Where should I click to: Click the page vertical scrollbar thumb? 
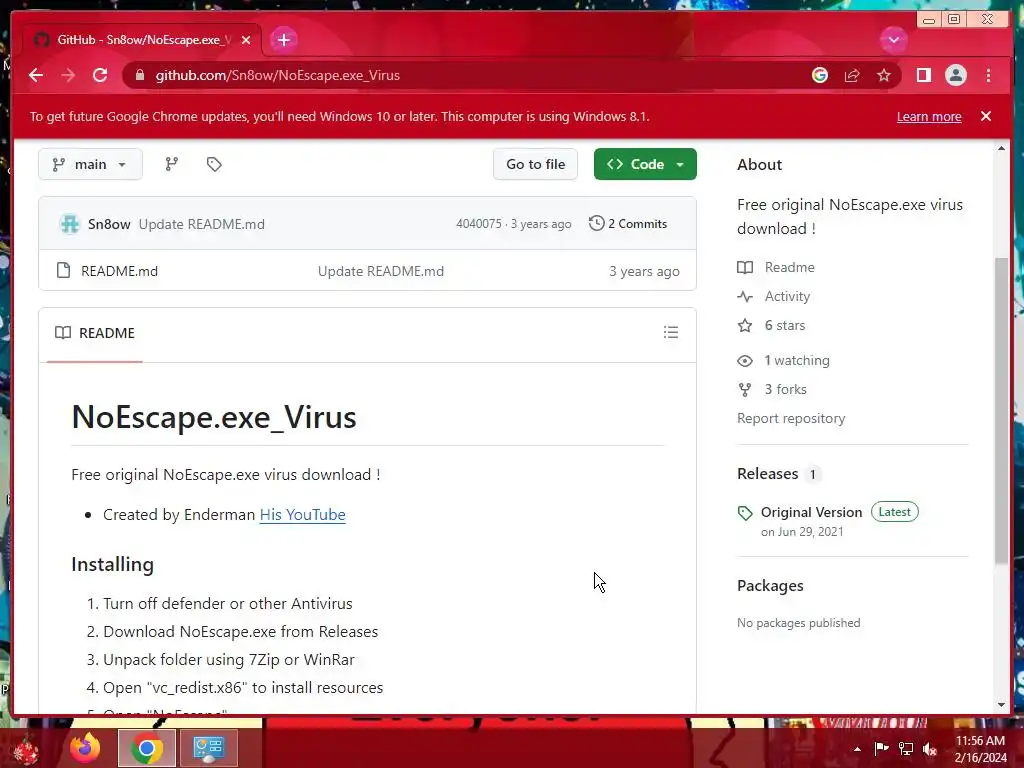point(1001,410)
